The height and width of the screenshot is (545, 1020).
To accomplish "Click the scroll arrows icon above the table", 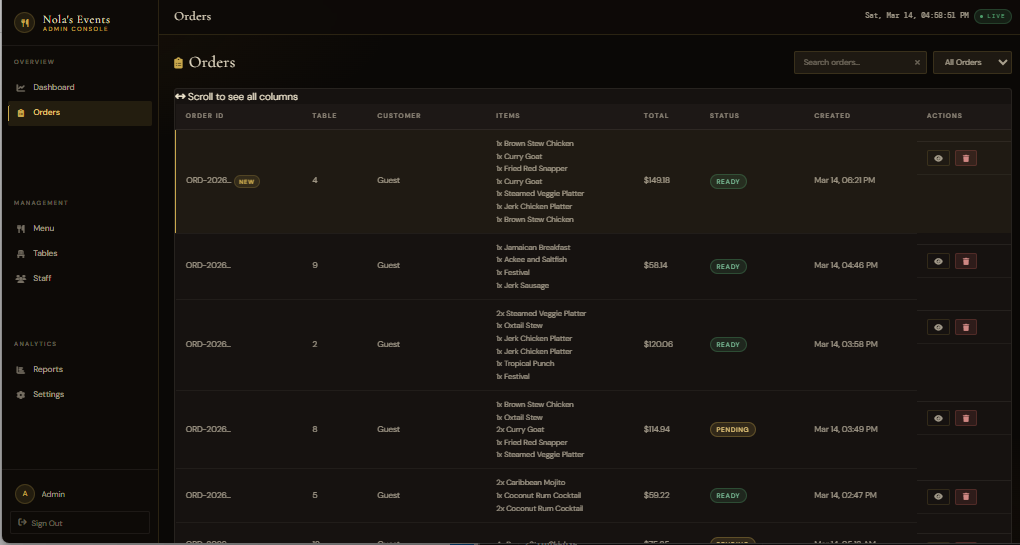I will 180,96.
